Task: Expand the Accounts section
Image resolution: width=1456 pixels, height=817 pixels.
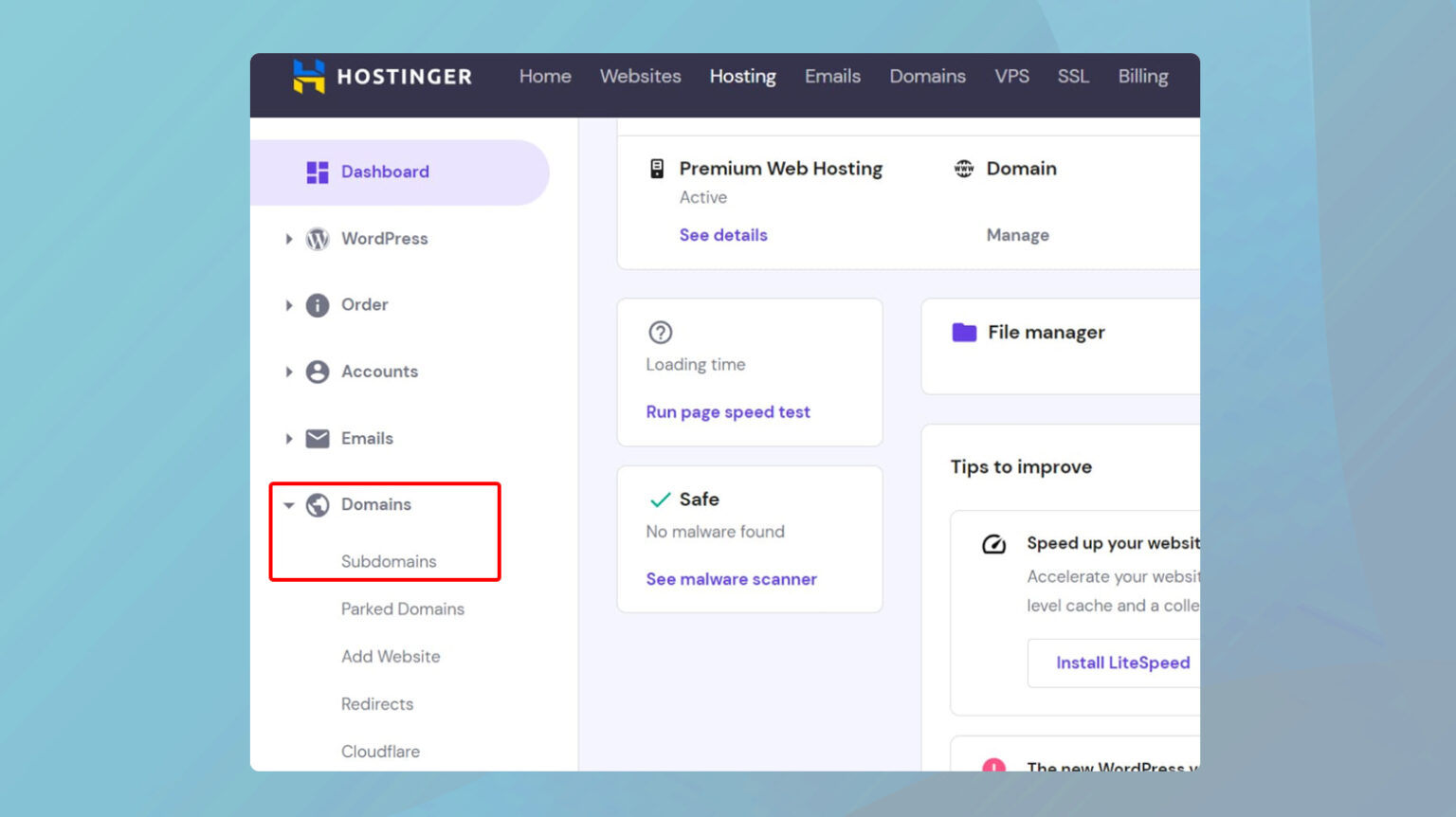Action: point(289,372)
